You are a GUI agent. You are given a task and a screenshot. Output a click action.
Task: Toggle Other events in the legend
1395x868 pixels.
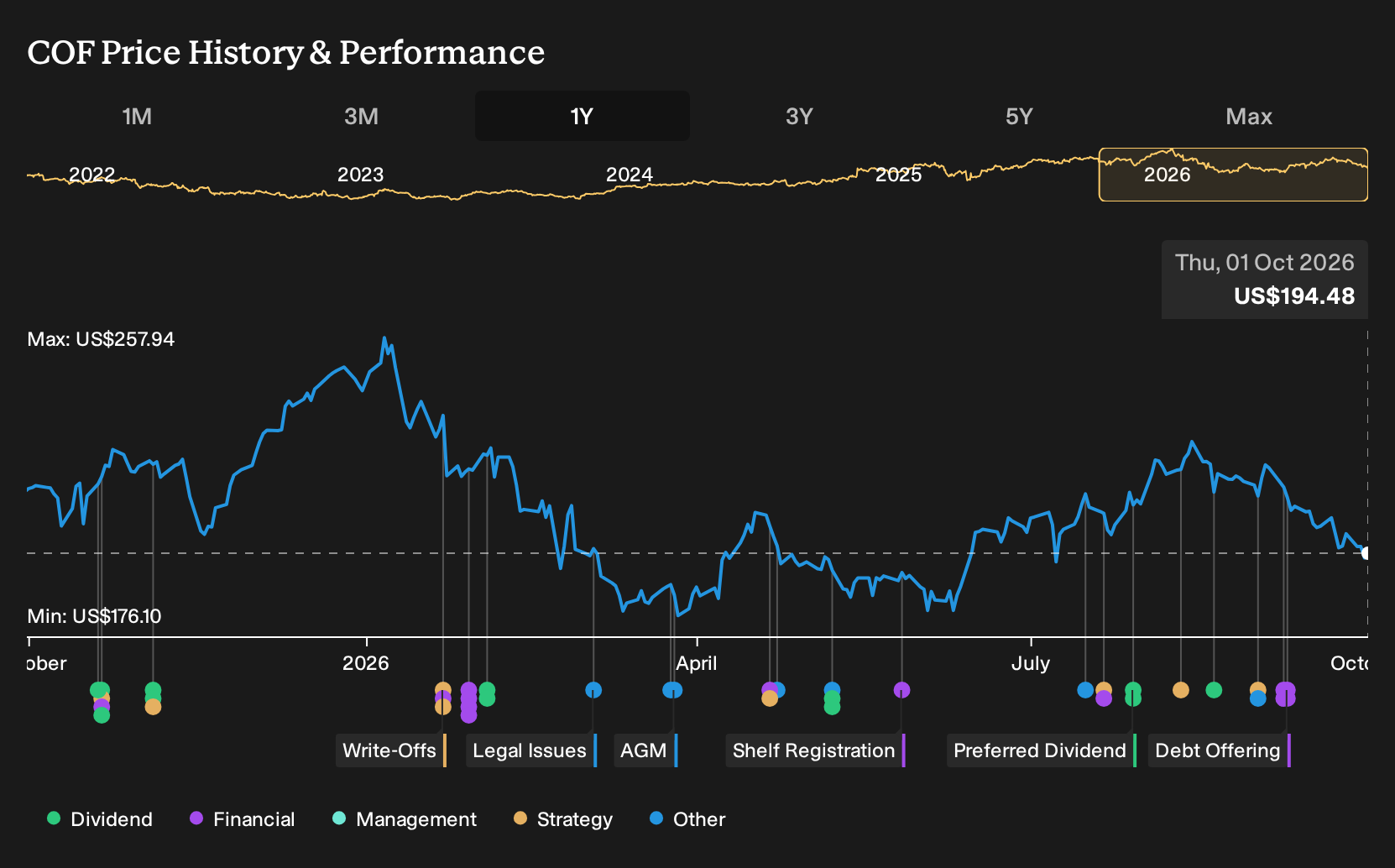[687, 819]
